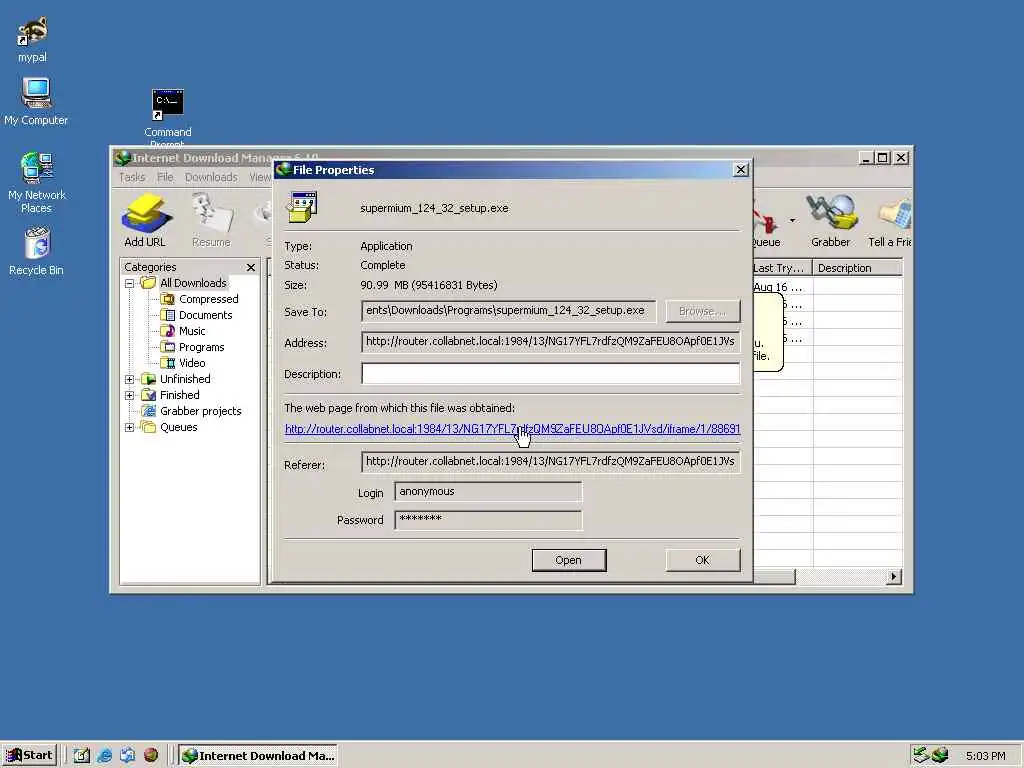The image size is (1024, 768).
Task: Click the horizontal scrollbar right arrow
Action: tap(893, 577)
